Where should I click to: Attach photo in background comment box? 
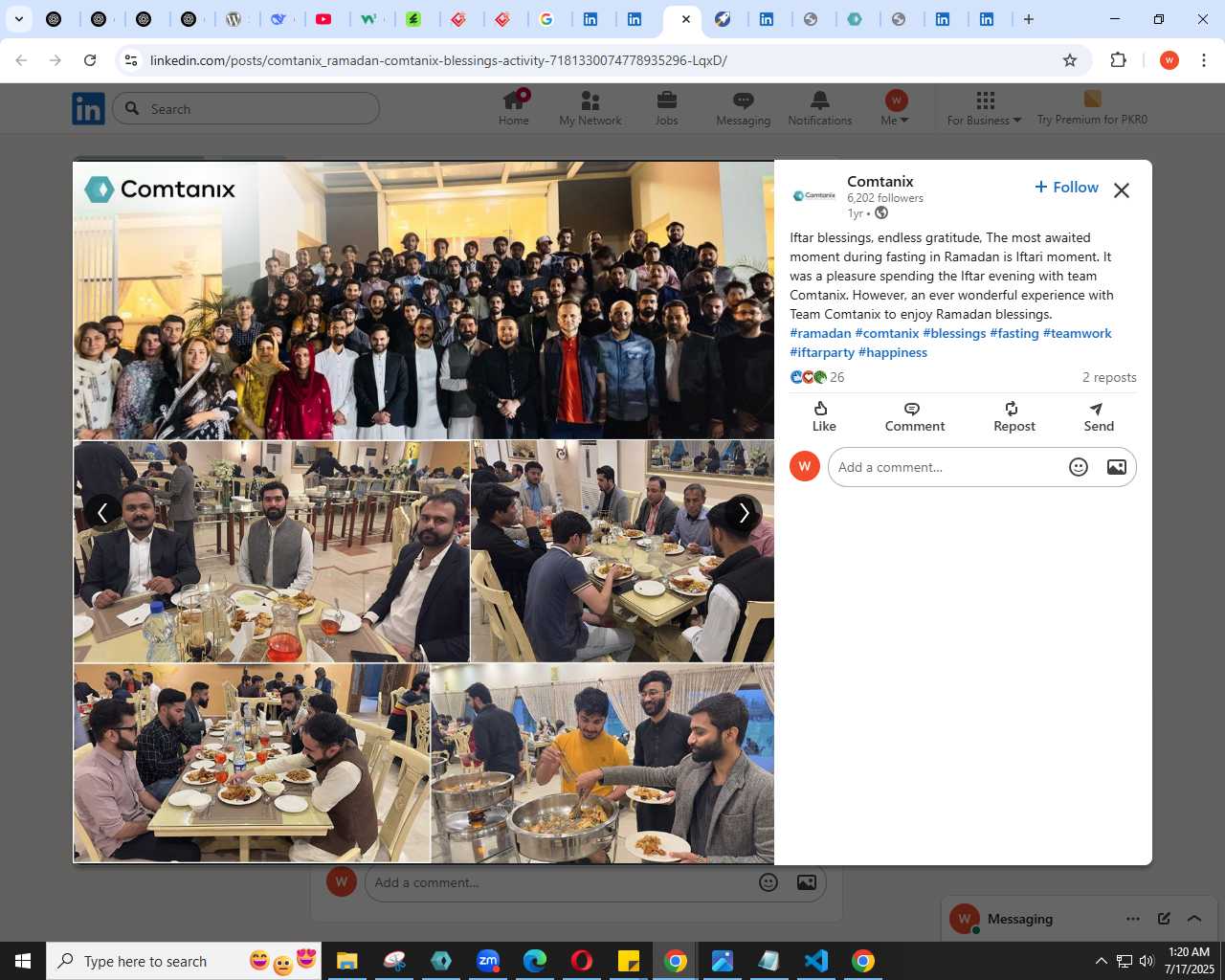[x=807, y=882]
